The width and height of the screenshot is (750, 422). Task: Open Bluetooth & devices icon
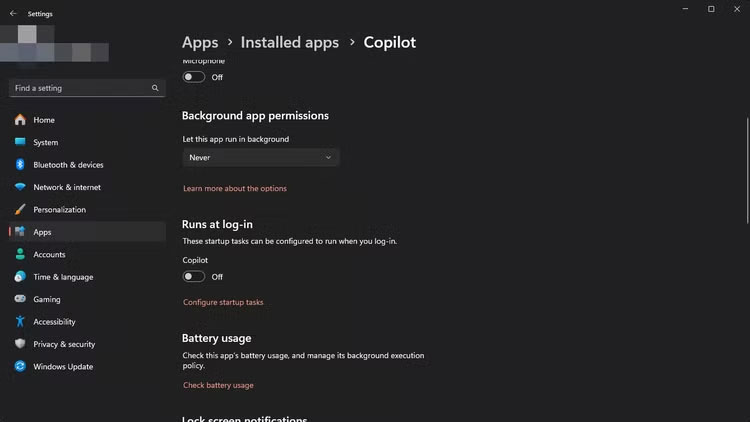click(x=20, y=165)
